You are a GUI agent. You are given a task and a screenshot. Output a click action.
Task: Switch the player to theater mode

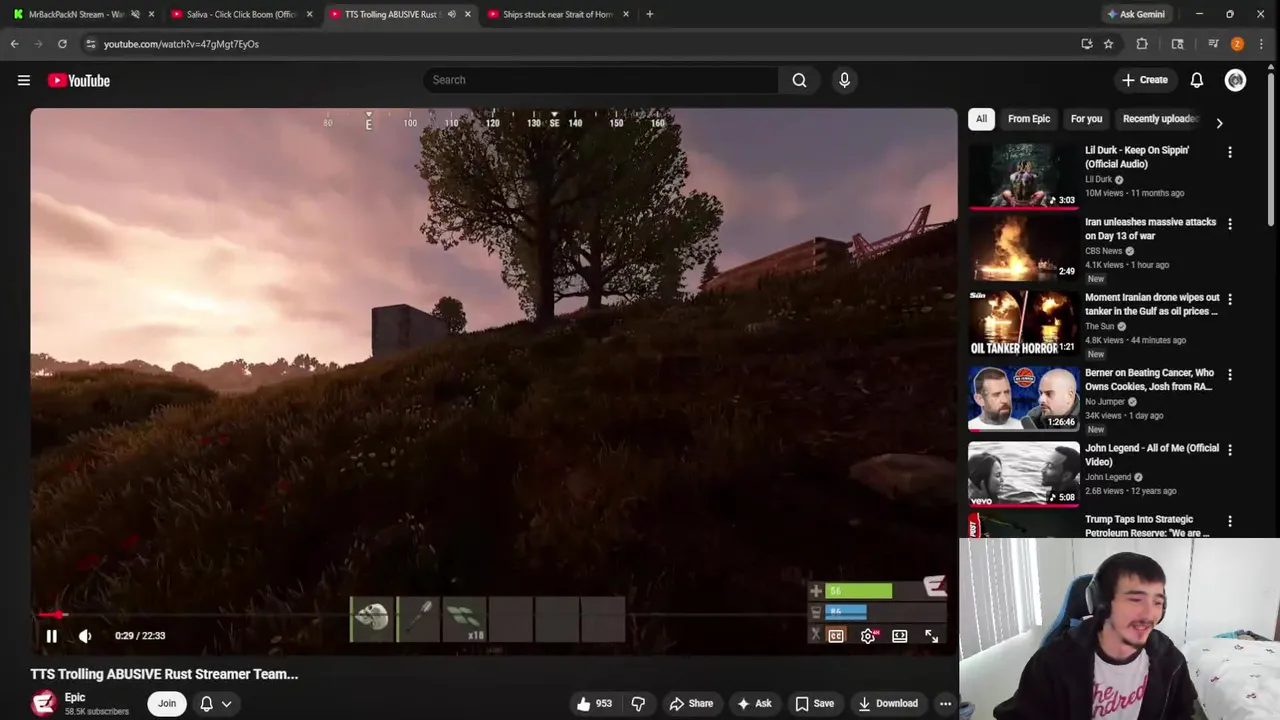(900, 636)
